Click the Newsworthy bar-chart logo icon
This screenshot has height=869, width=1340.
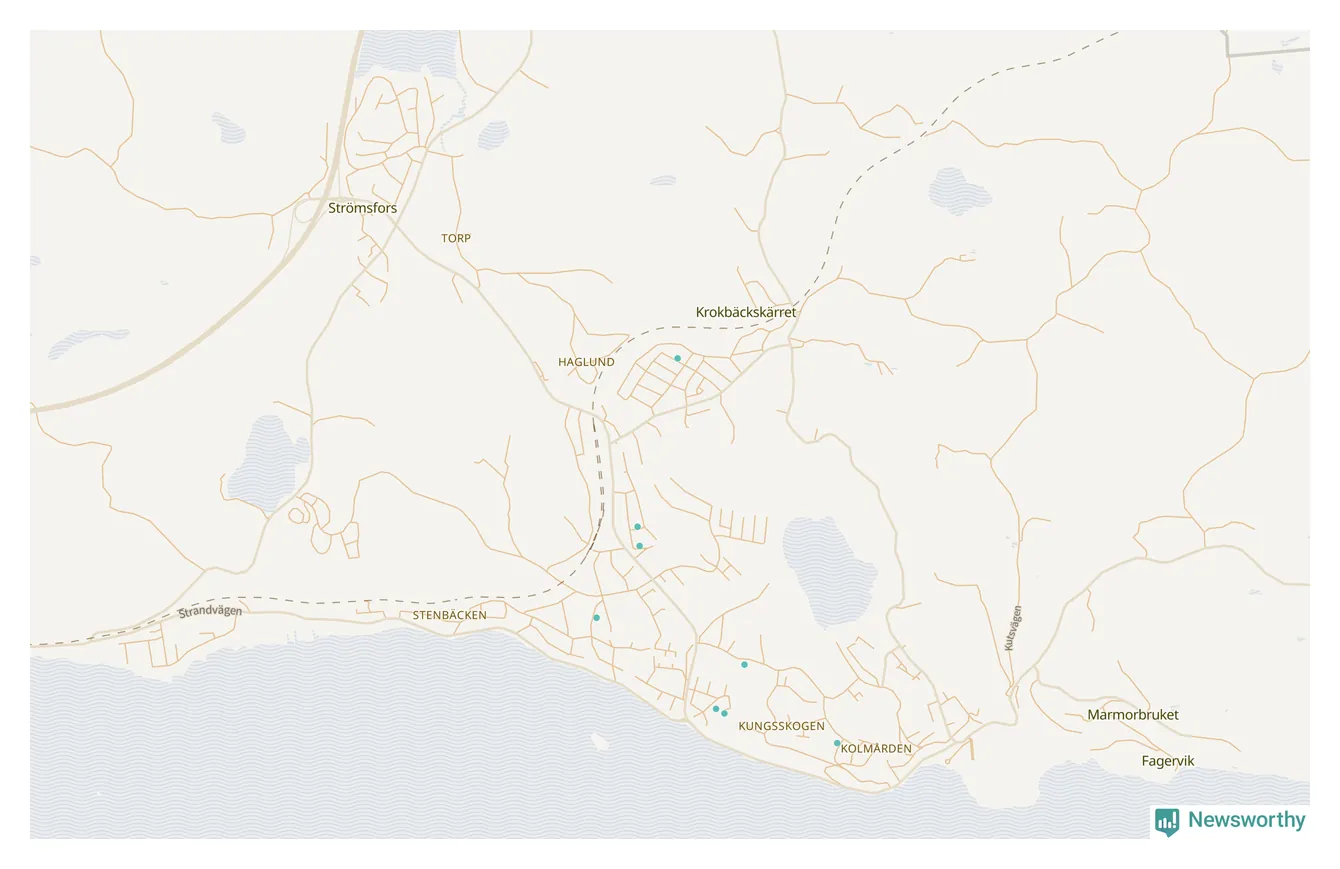click(x=1166, y=821)
